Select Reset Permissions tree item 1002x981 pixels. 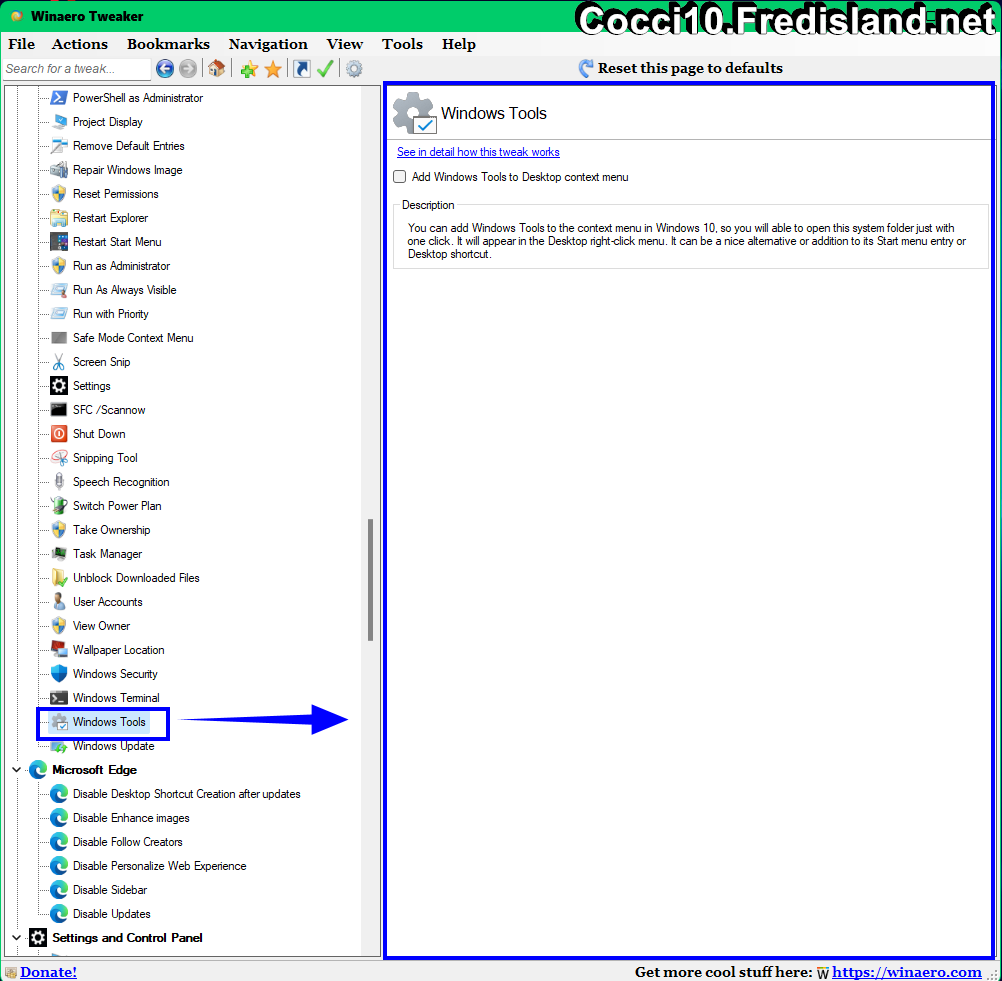pos(115,194)
